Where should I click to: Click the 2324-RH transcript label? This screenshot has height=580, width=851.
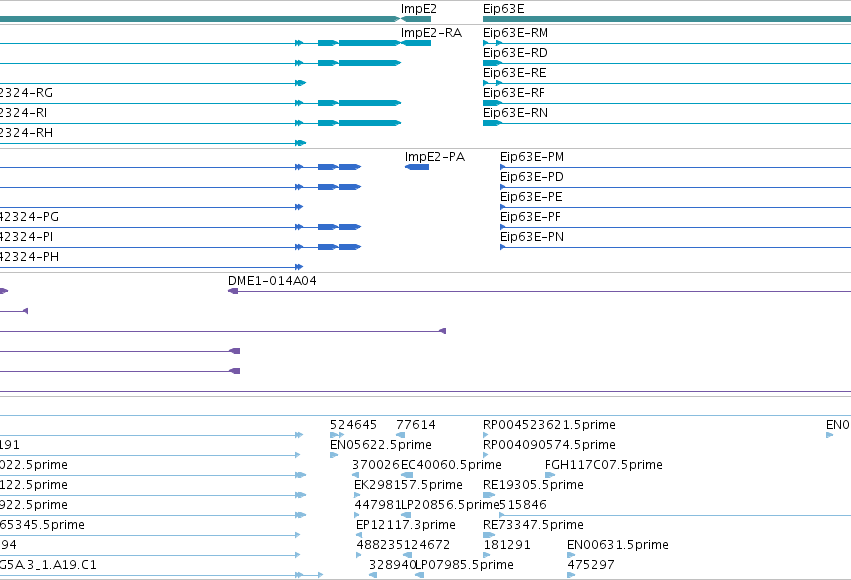[26, 133]
